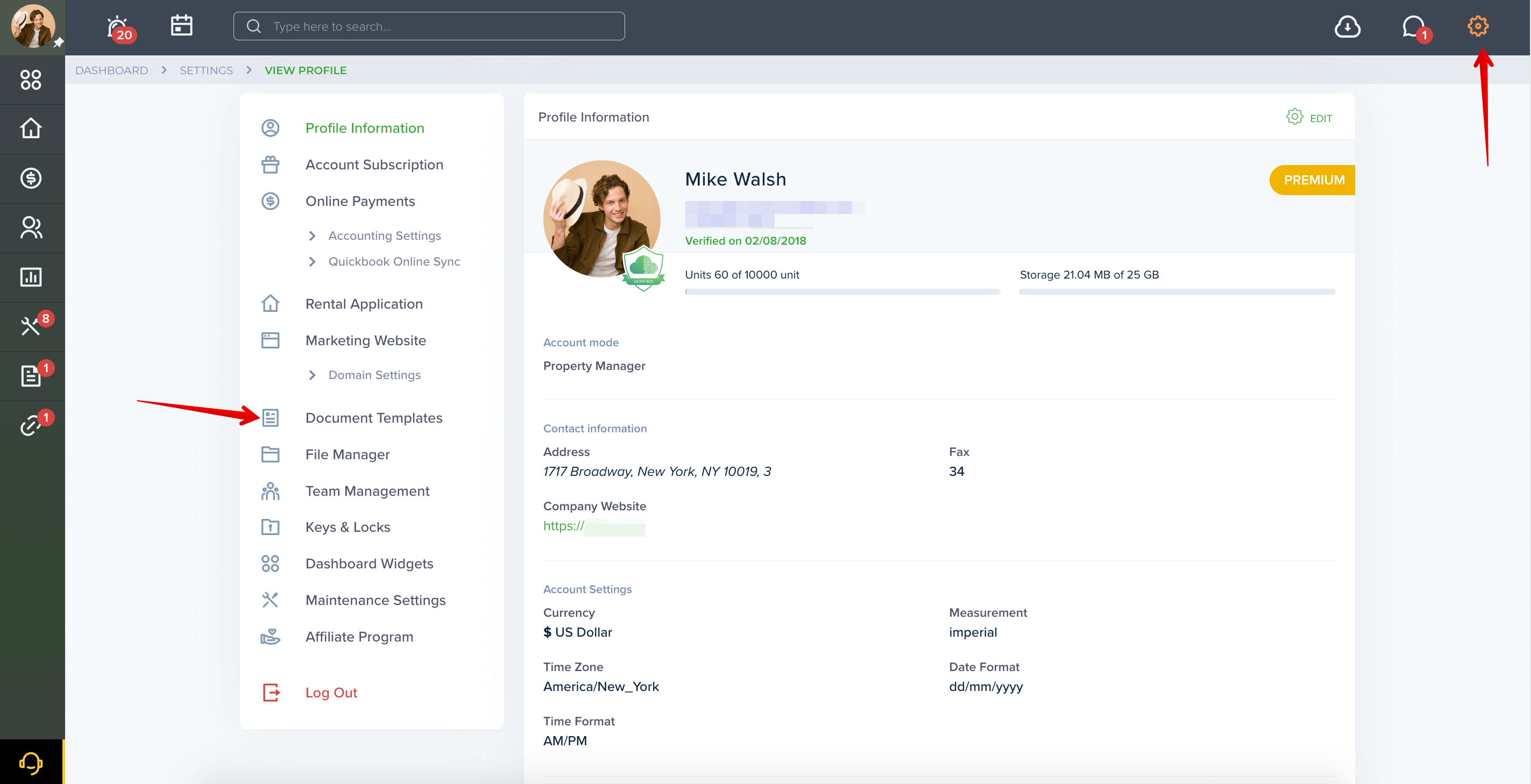Click the Storage usage progress bar
The height and width of the screenshot is (784, 1531).
click(x=1178, y=291)
